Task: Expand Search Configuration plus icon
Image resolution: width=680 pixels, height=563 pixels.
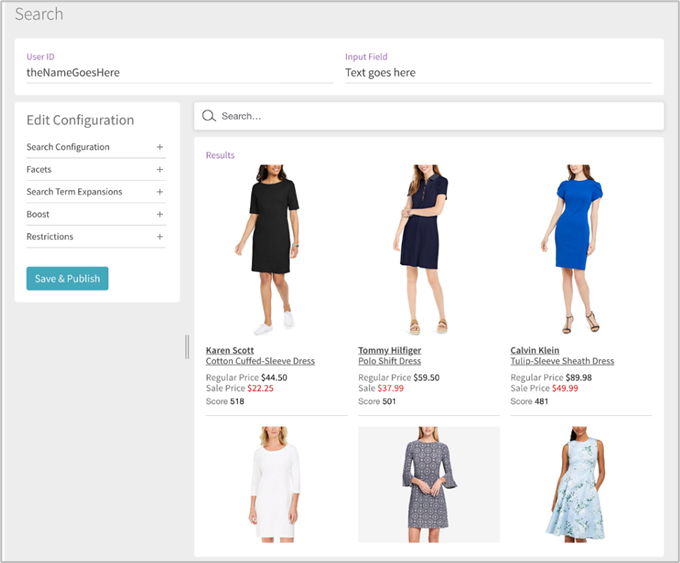Action: point(160,147)
